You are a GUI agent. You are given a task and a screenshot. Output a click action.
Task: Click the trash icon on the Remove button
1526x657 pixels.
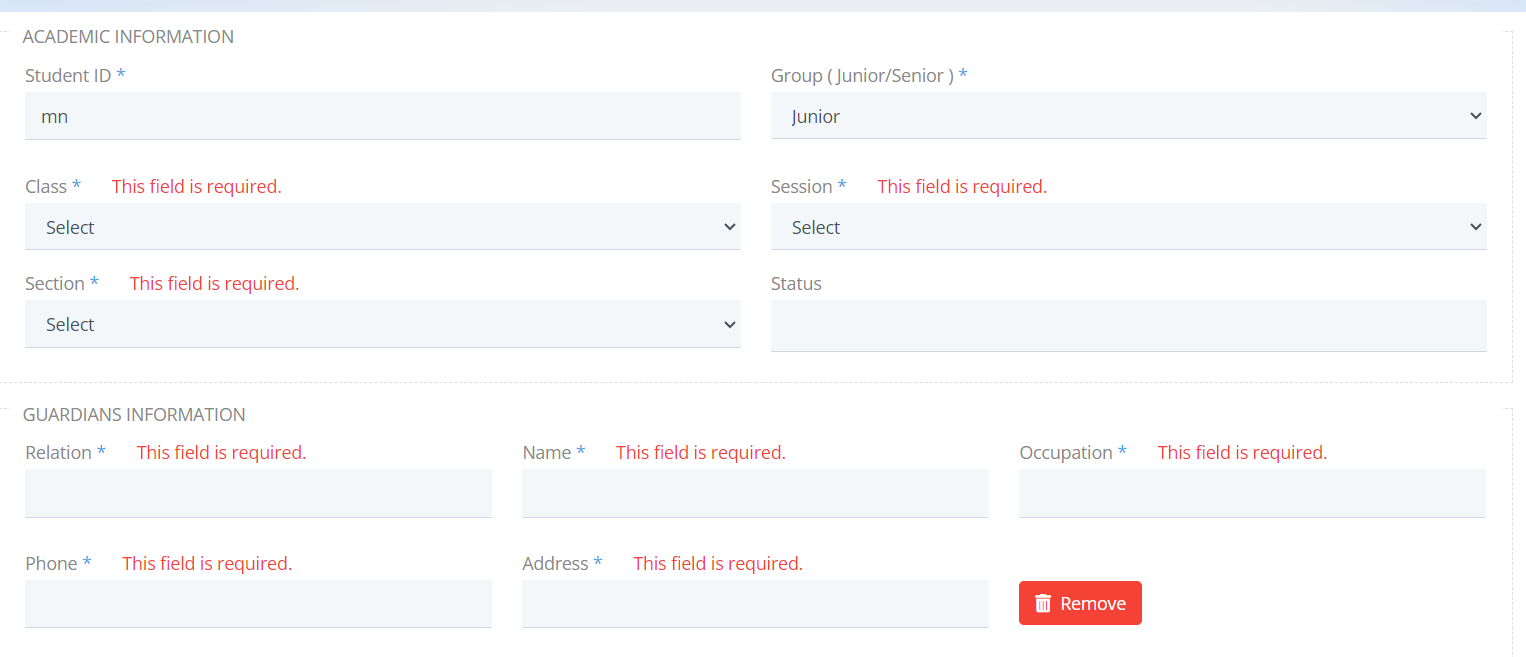pyautogui.click(x=1043, y=603)
